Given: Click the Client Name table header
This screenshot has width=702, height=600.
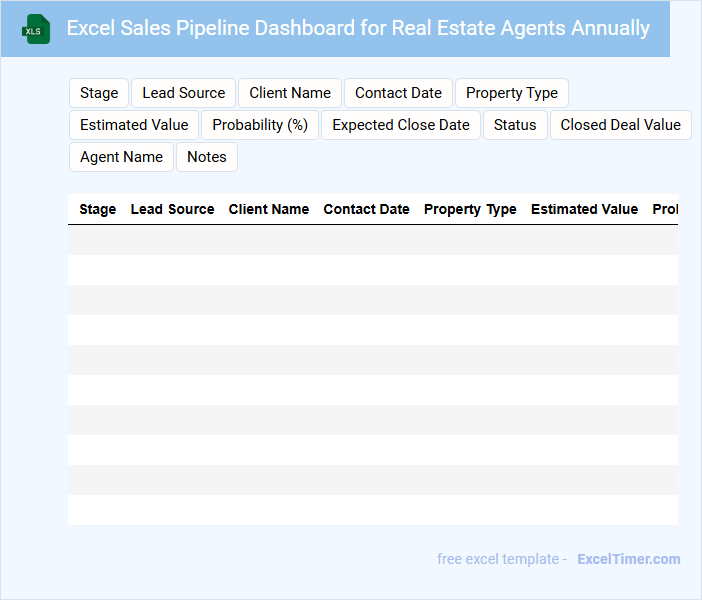Looking at the screenshot, I should coord(268,209).
